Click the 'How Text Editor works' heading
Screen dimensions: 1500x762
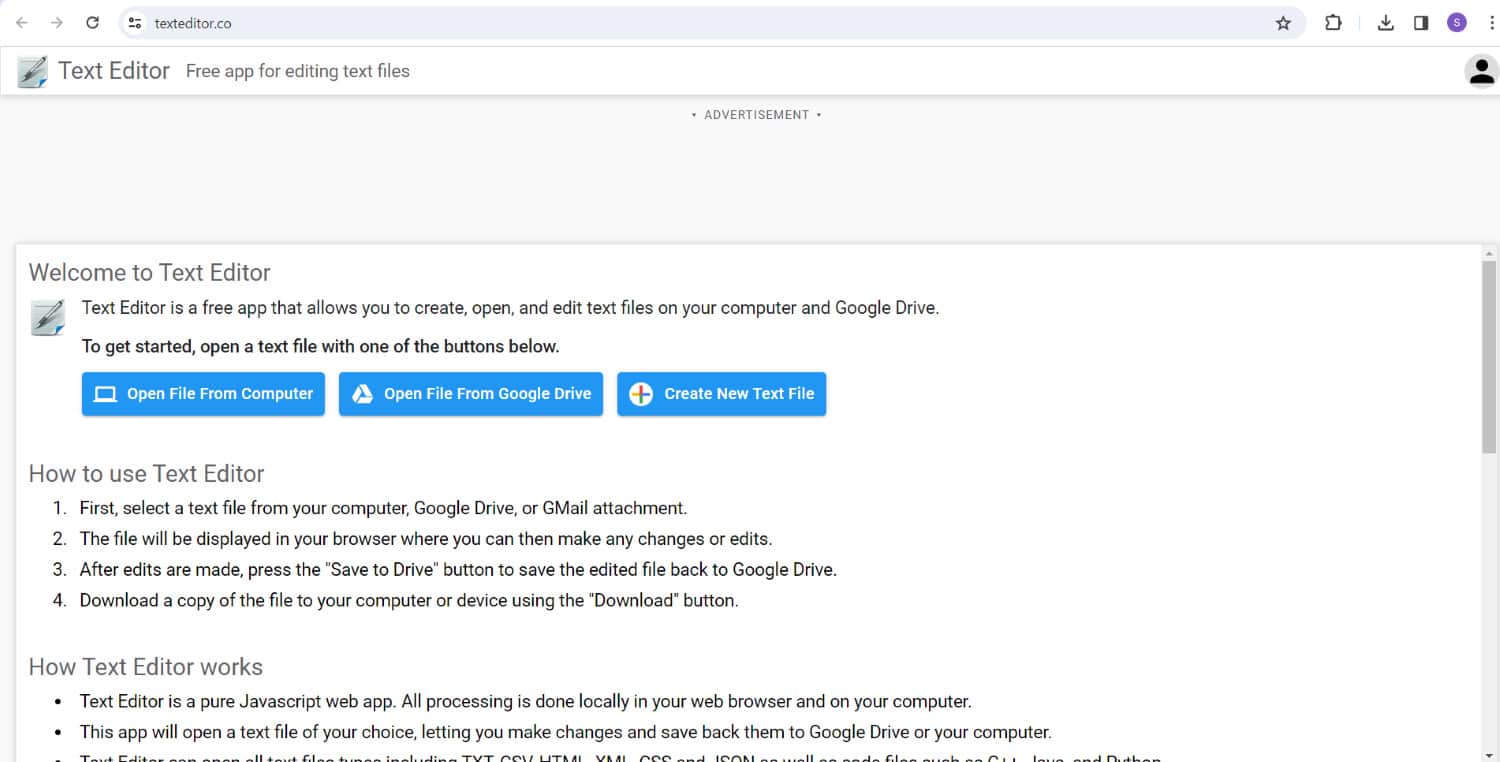click(x=146, y=667)
